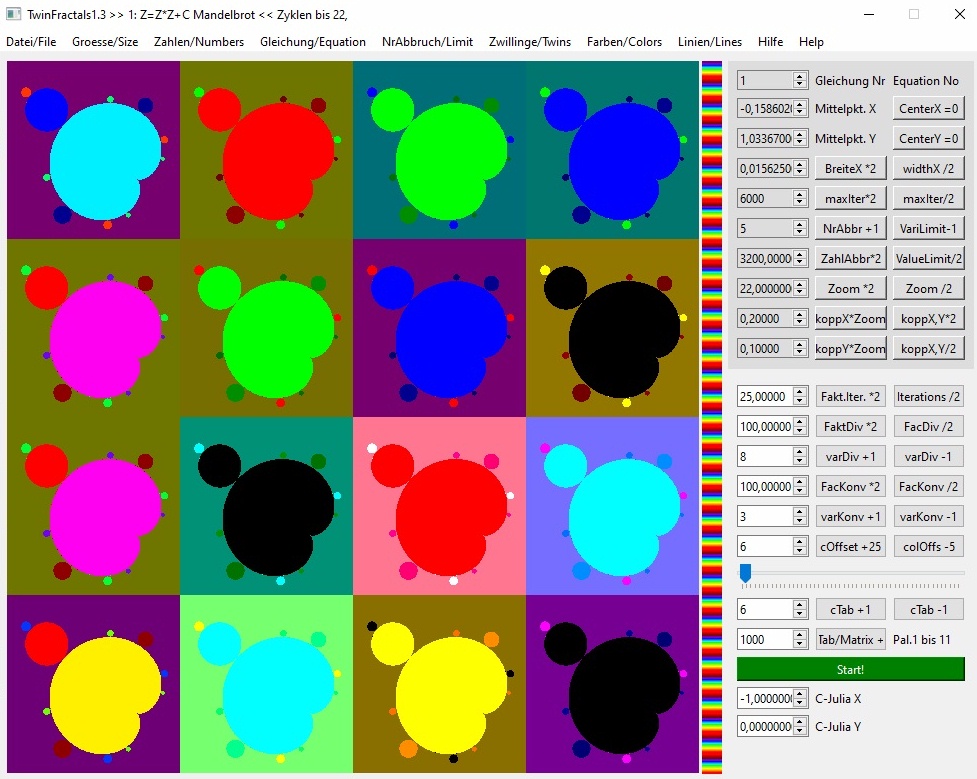Click the varDiv -1 button
977x779 pixels.
pos(928,456)
